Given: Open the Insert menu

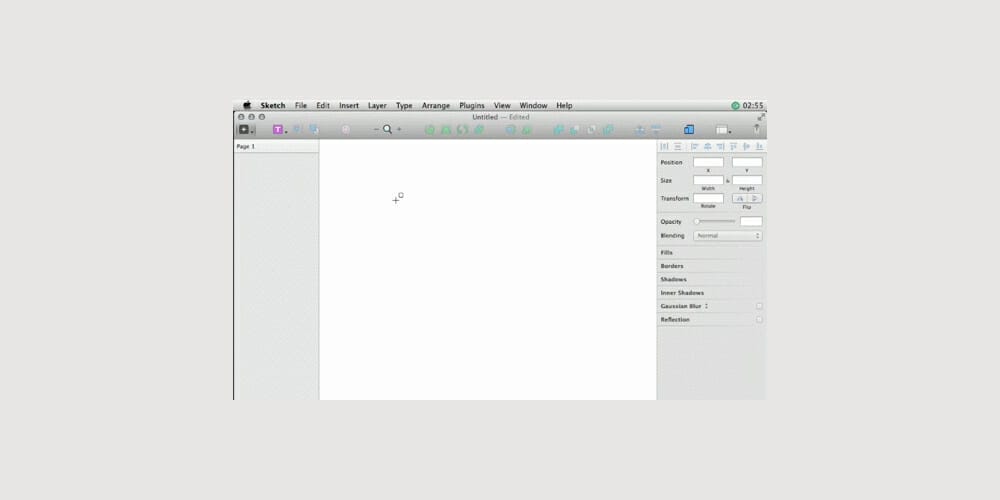Looking at the screenshot, I should pyautogui.click(x=349, y=106).
